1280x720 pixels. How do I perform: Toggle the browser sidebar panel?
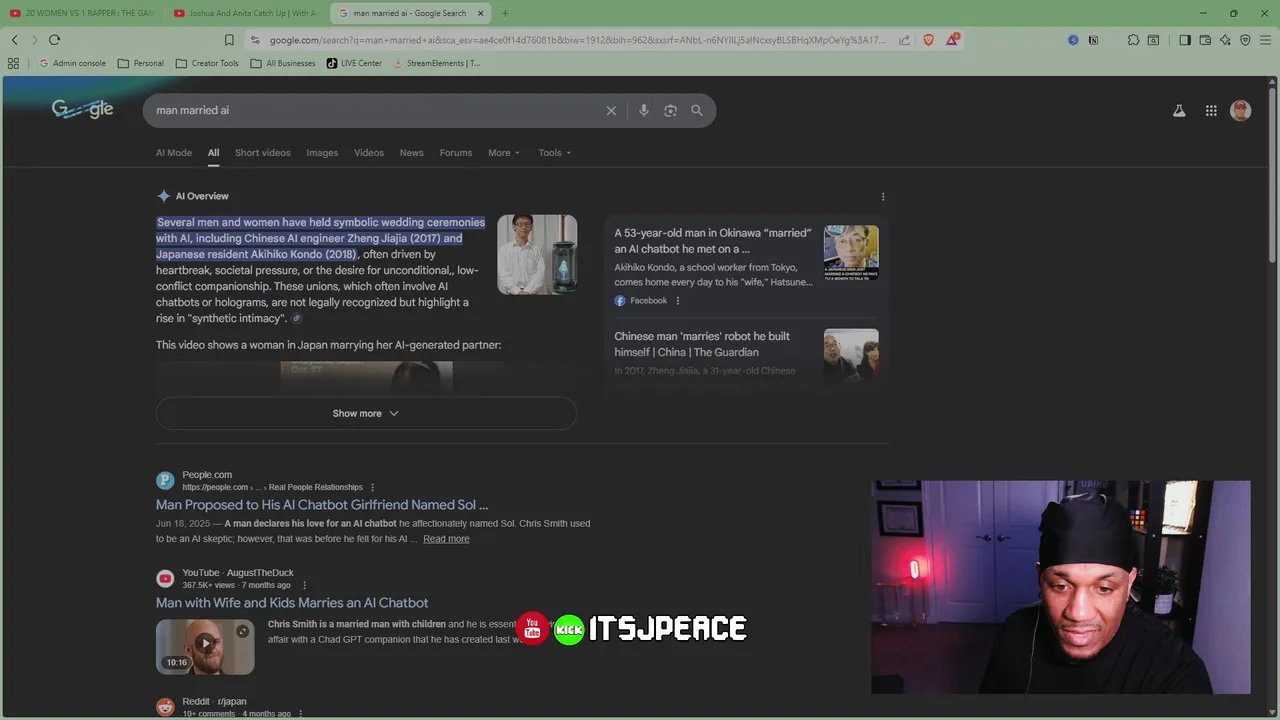coord(1185,40)
